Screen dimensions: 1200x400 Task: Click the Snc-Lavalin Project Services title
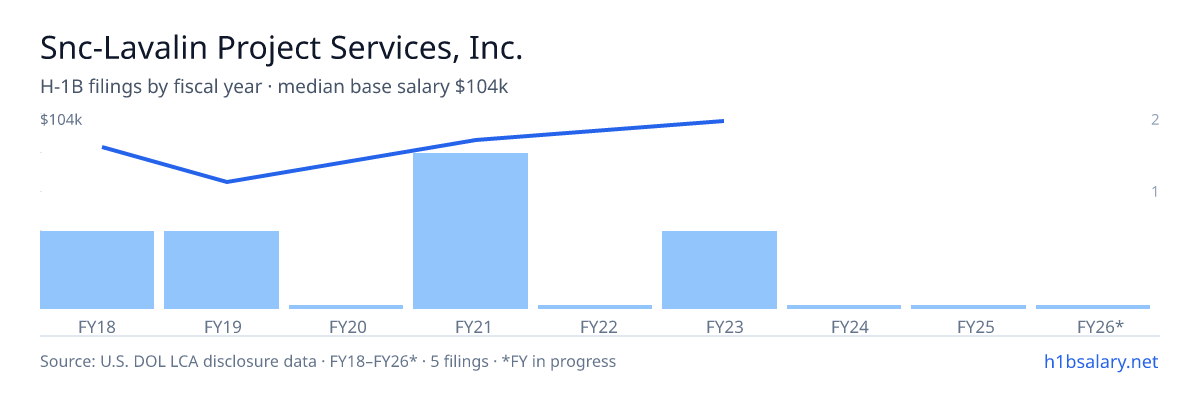tap(281, 47)
